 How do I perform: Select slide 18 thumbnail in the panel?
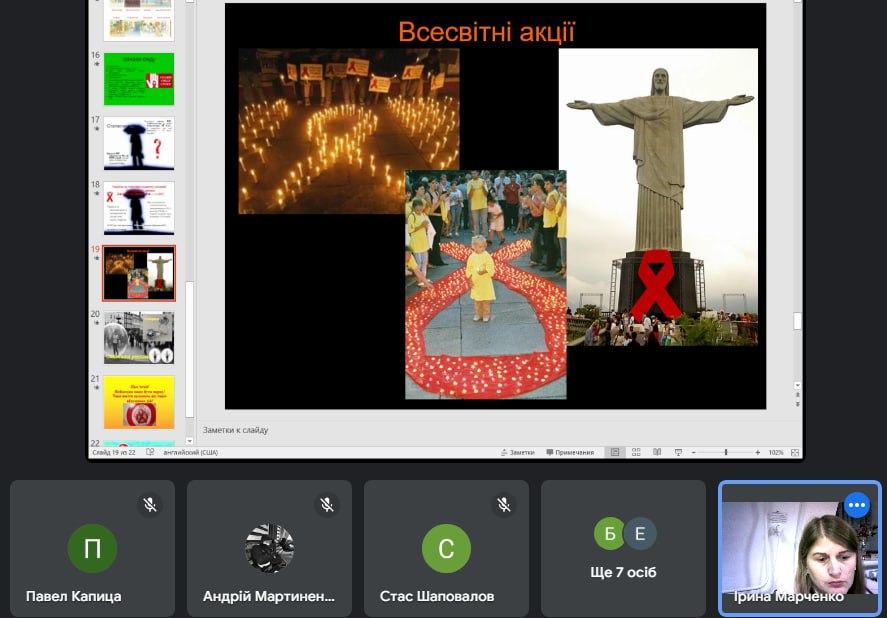click(139, 208)
